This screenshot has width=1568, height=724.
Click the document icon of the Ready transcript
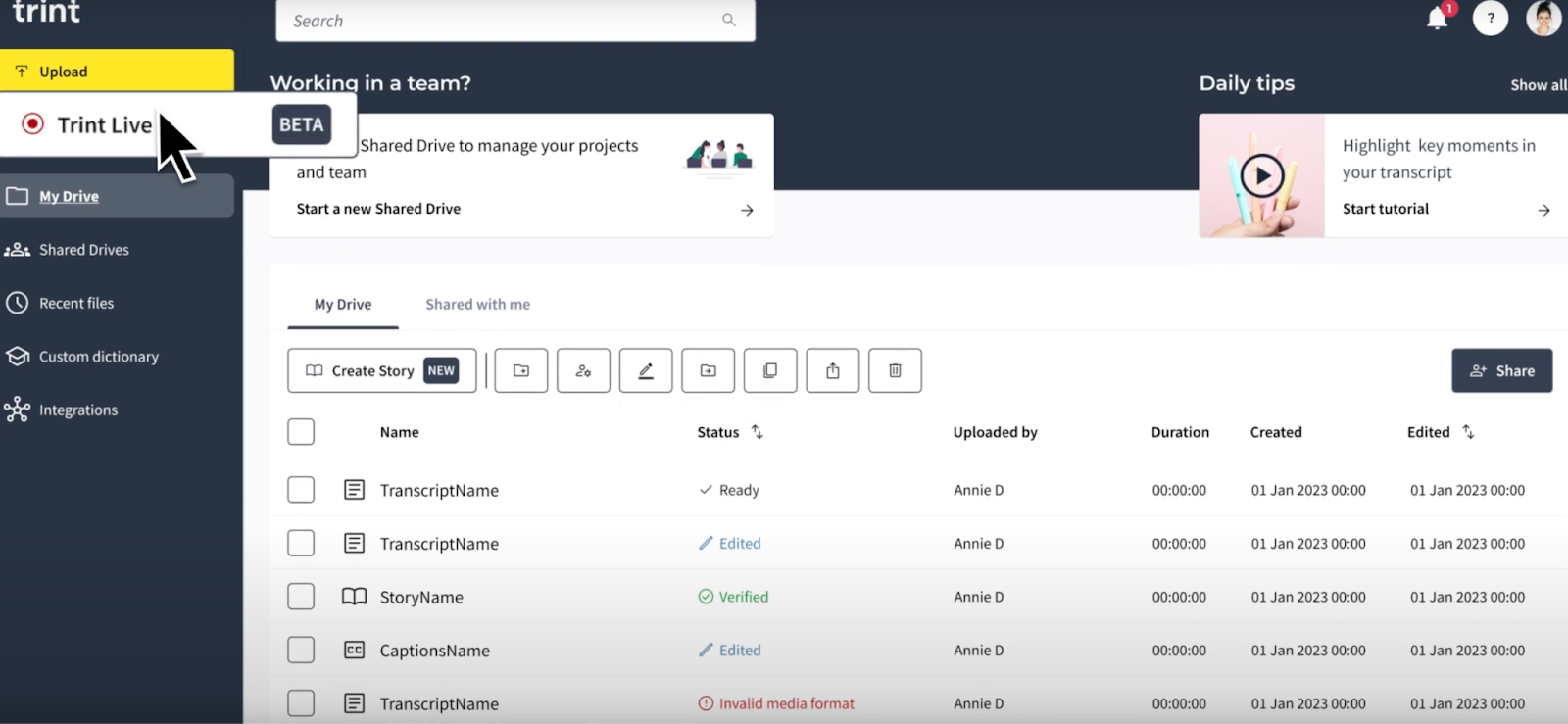click(x=355, y=489)
